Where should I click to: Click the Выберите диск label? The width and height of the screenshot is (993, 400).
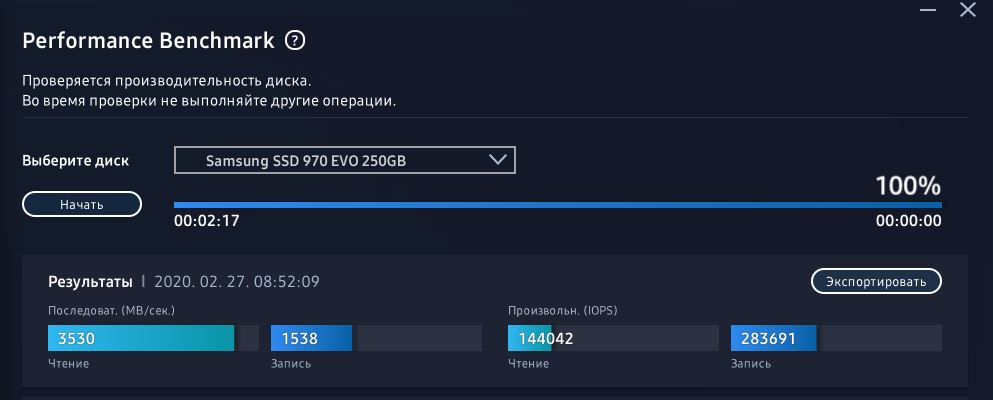click(x=76, y=160)
